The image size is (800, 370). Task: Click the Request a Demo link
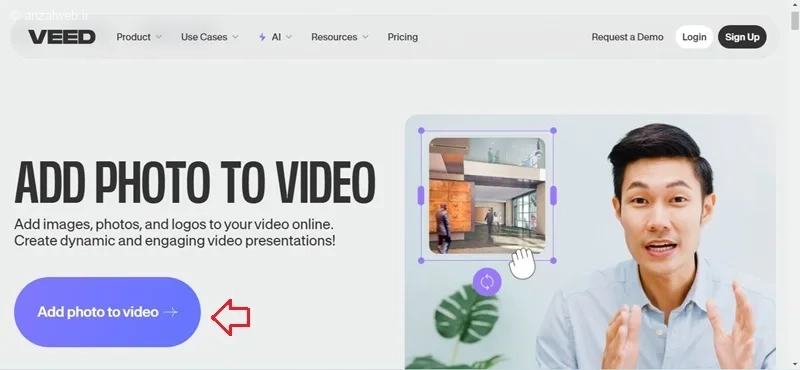[628, 37]
